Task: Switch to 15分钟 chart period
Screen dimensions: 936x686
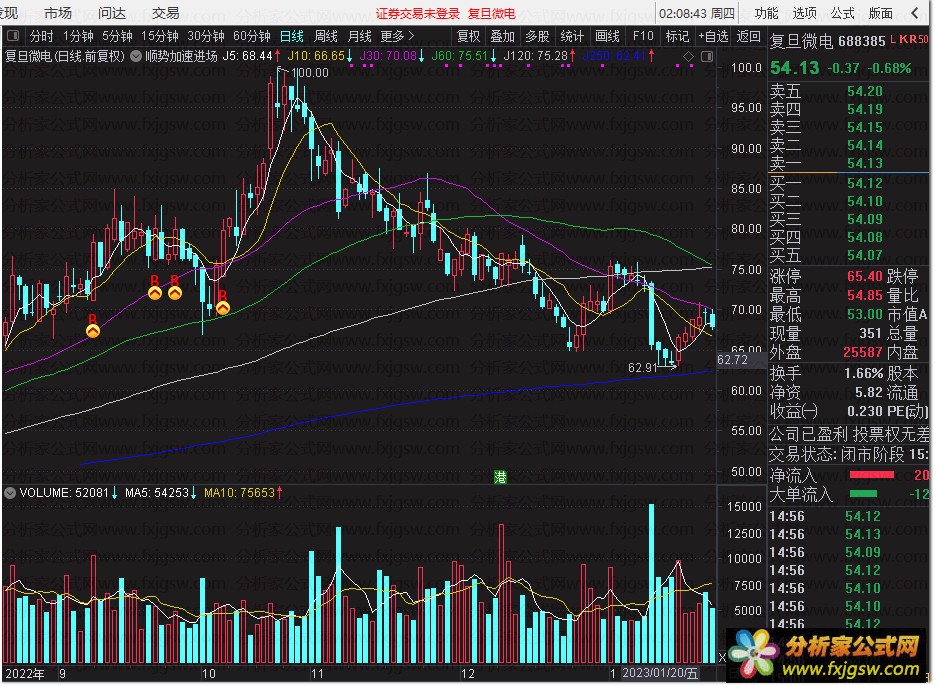Action: pos(159,36)
